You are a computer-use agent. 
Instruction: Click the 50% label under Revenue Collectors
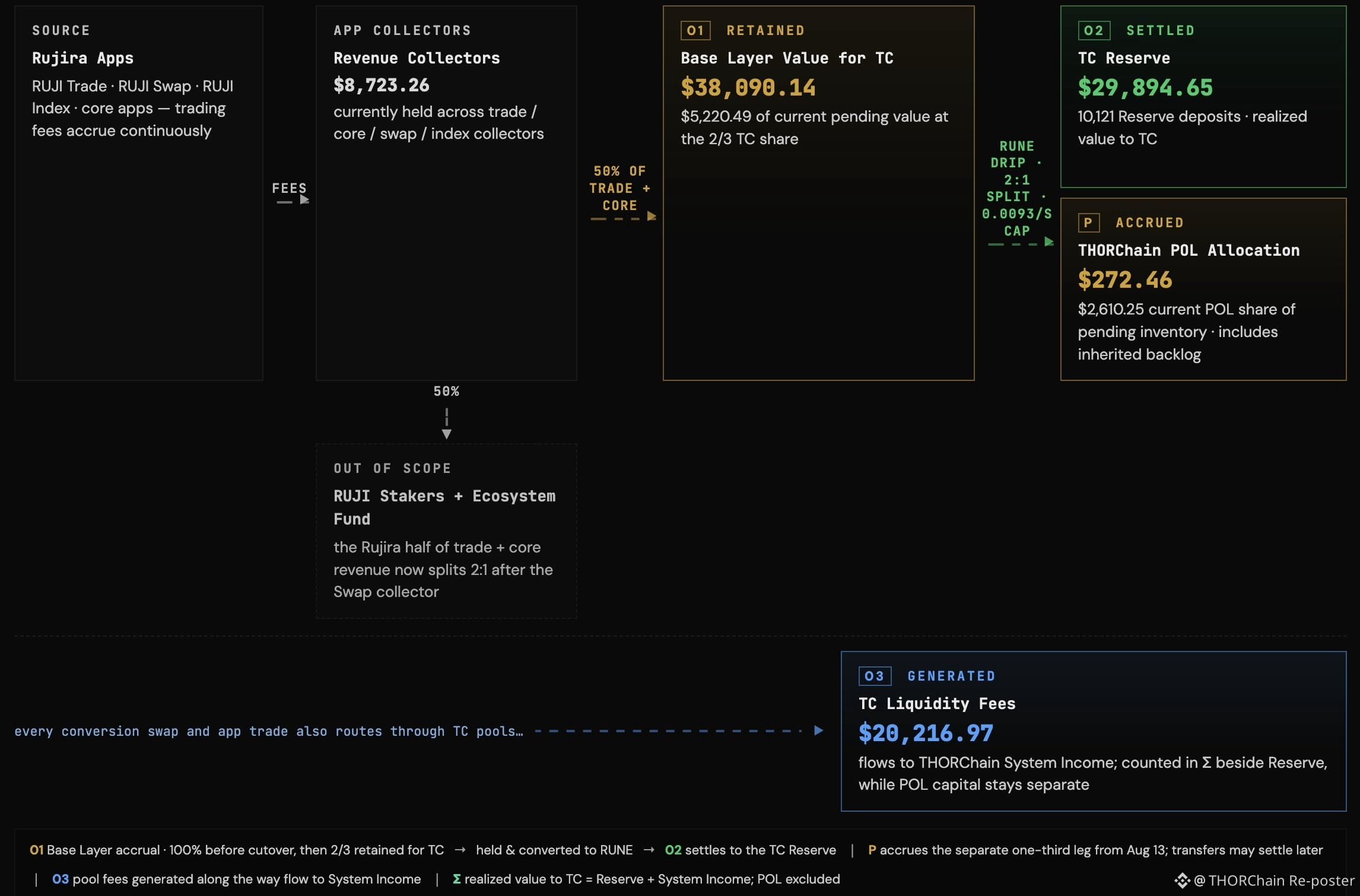(x=446, y=392)
